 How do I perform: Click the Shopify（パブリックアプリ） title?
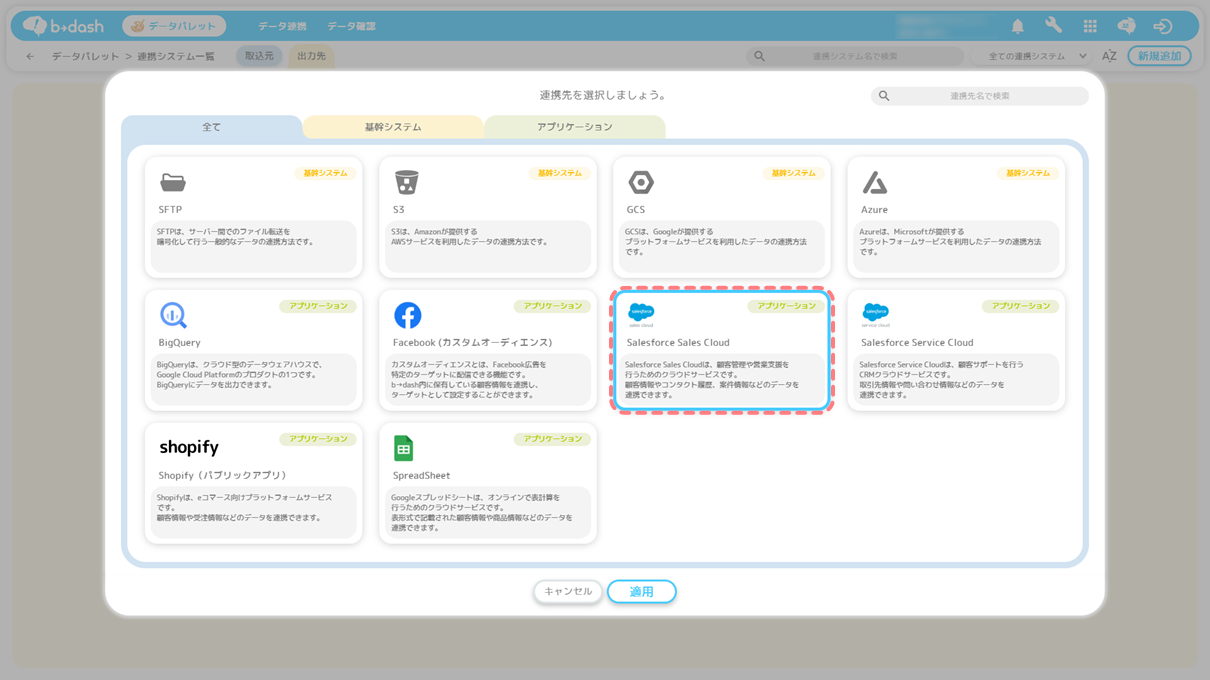pos(224,476)
